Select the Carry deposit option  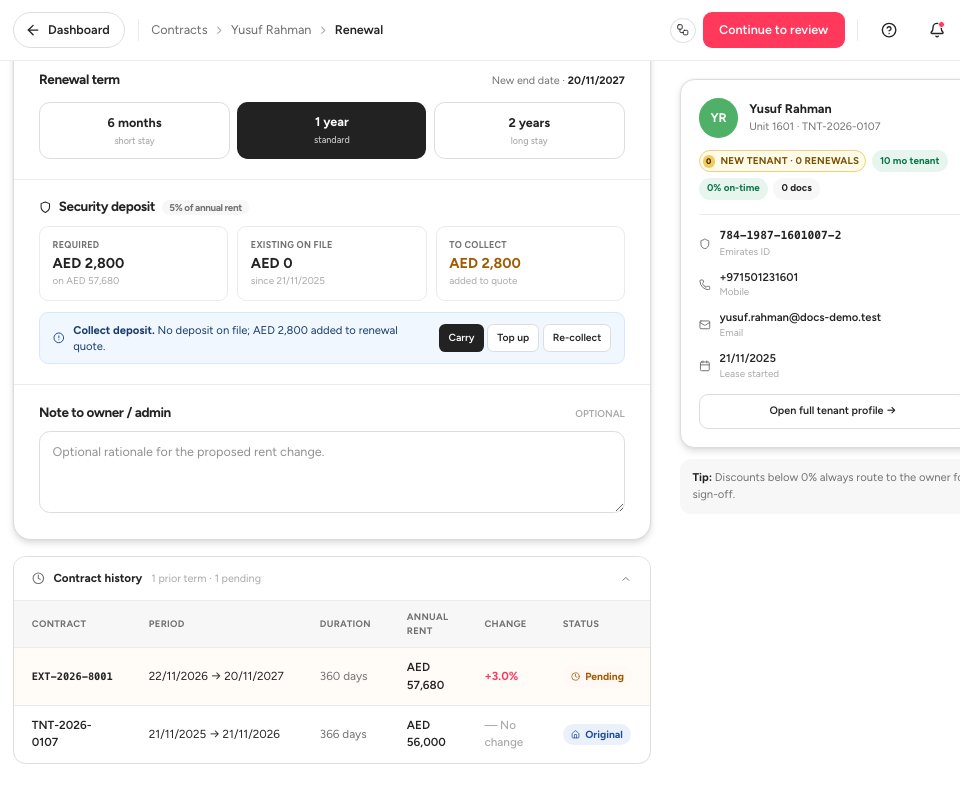[x=461, y=338]
